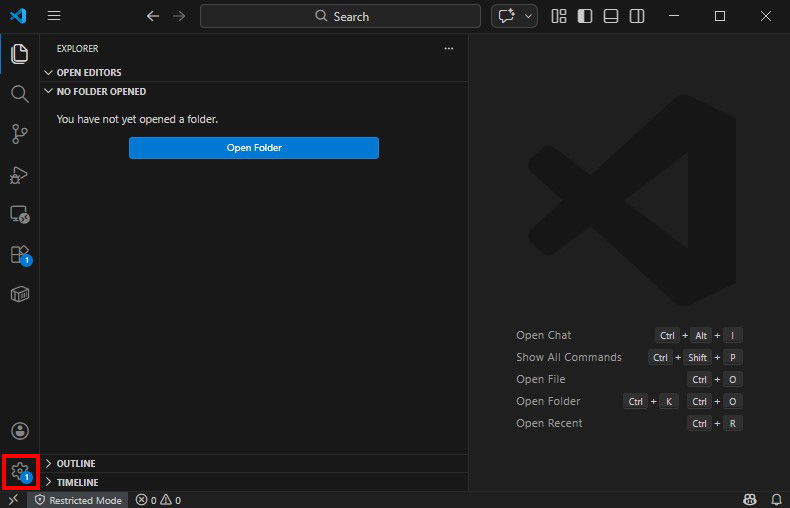
Task: Maximize the VS Code window
Action: (720, 16)
